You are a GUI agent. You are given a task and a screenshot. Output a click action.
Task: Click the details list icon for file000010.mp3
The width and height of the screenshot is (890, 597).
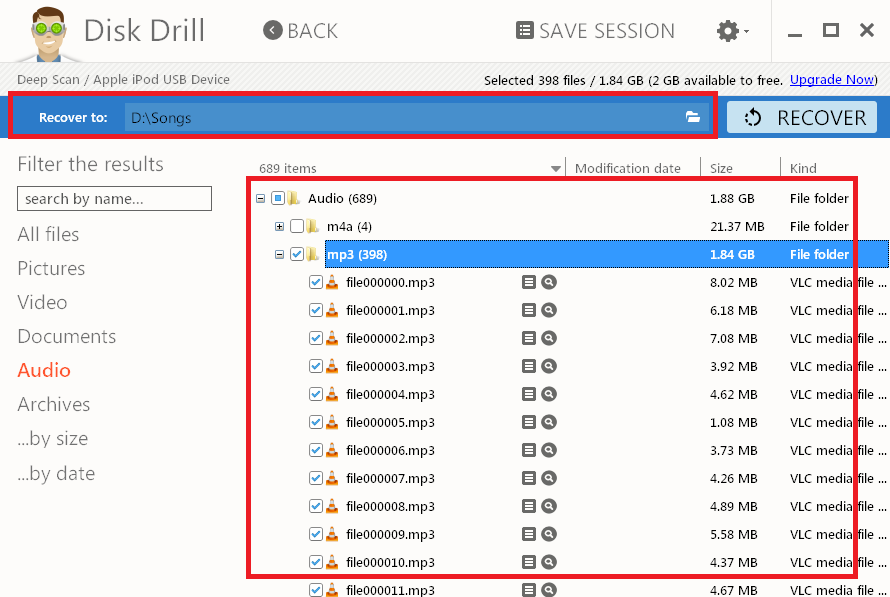529,563
